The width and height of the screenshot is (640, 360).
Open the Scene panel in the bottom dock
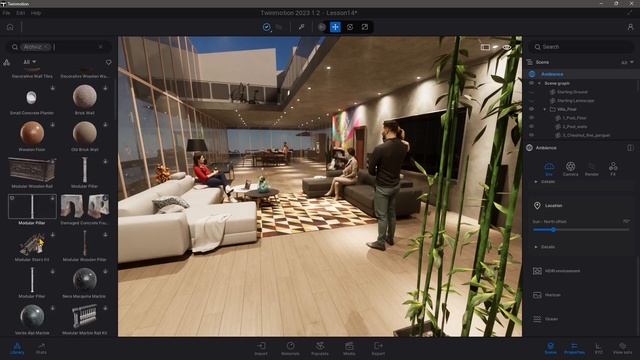[550, 349]
